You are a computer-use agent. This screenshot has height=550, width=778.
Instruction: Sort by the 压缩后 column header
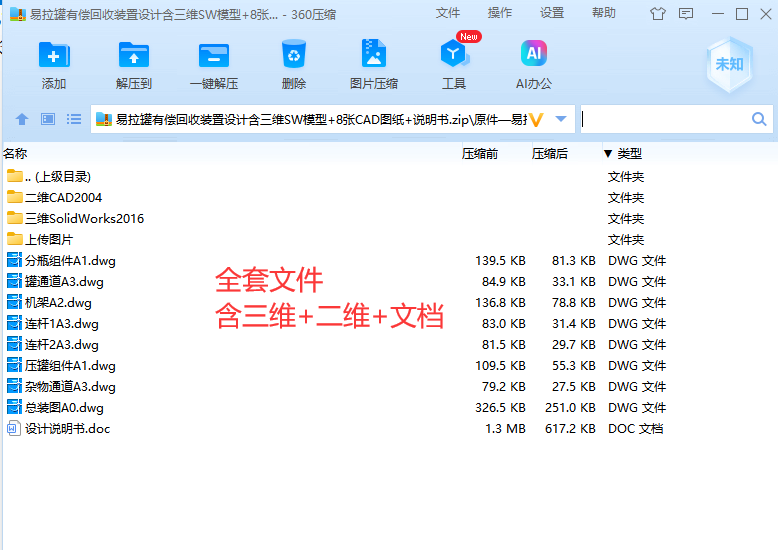pos(550,154)
